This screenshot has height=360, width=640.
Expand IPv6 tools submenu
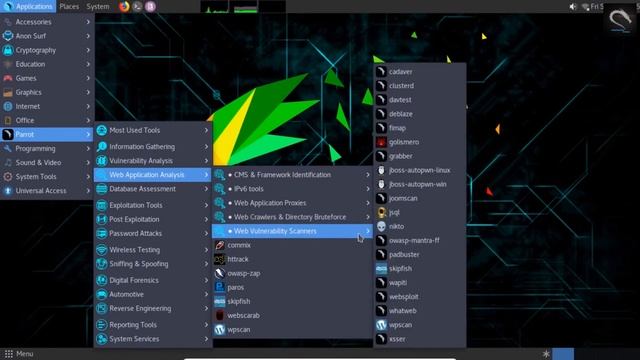292,189
